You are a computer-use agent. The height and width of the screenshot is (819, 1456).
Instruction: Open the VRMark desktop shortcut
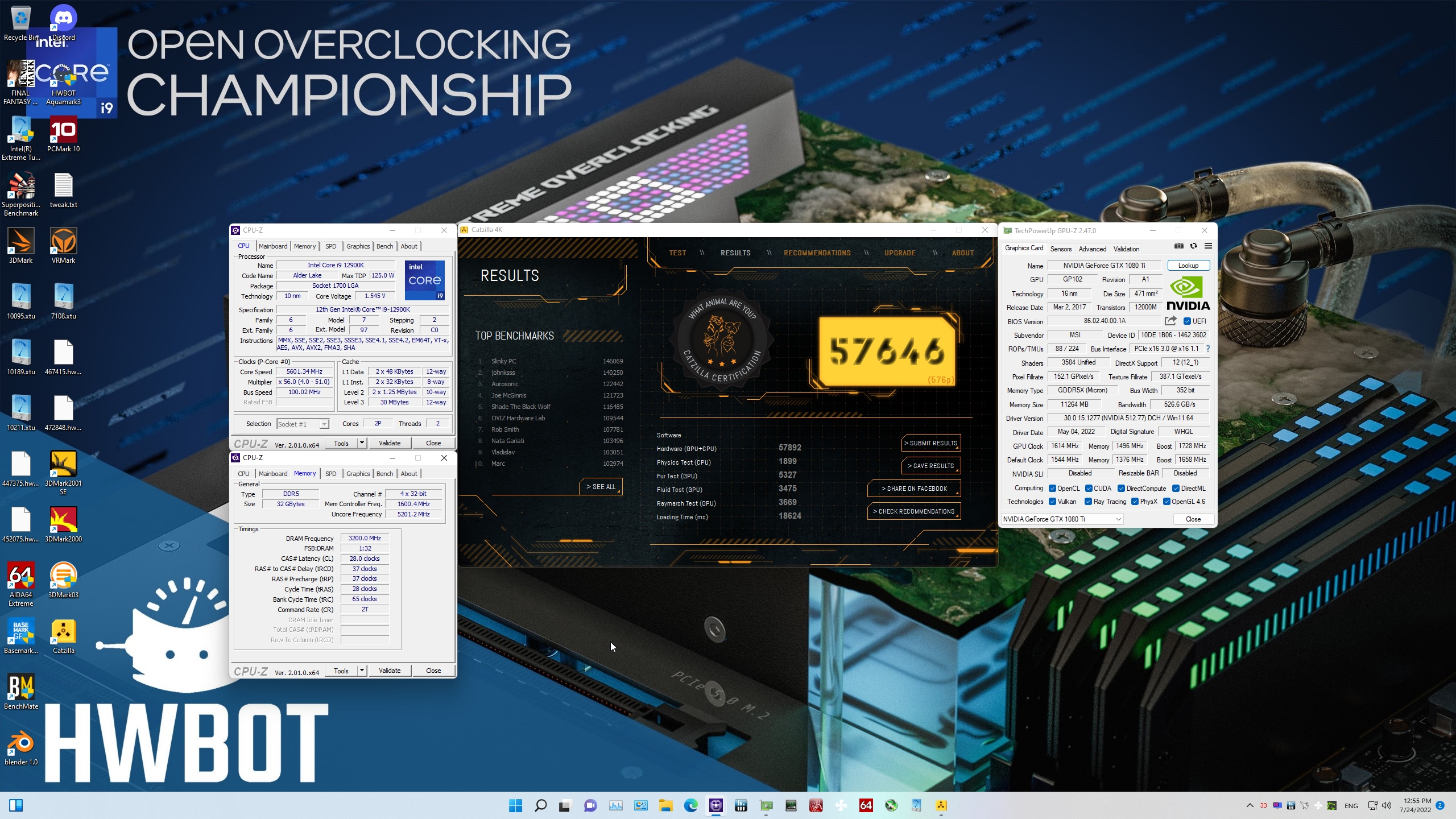63,246
